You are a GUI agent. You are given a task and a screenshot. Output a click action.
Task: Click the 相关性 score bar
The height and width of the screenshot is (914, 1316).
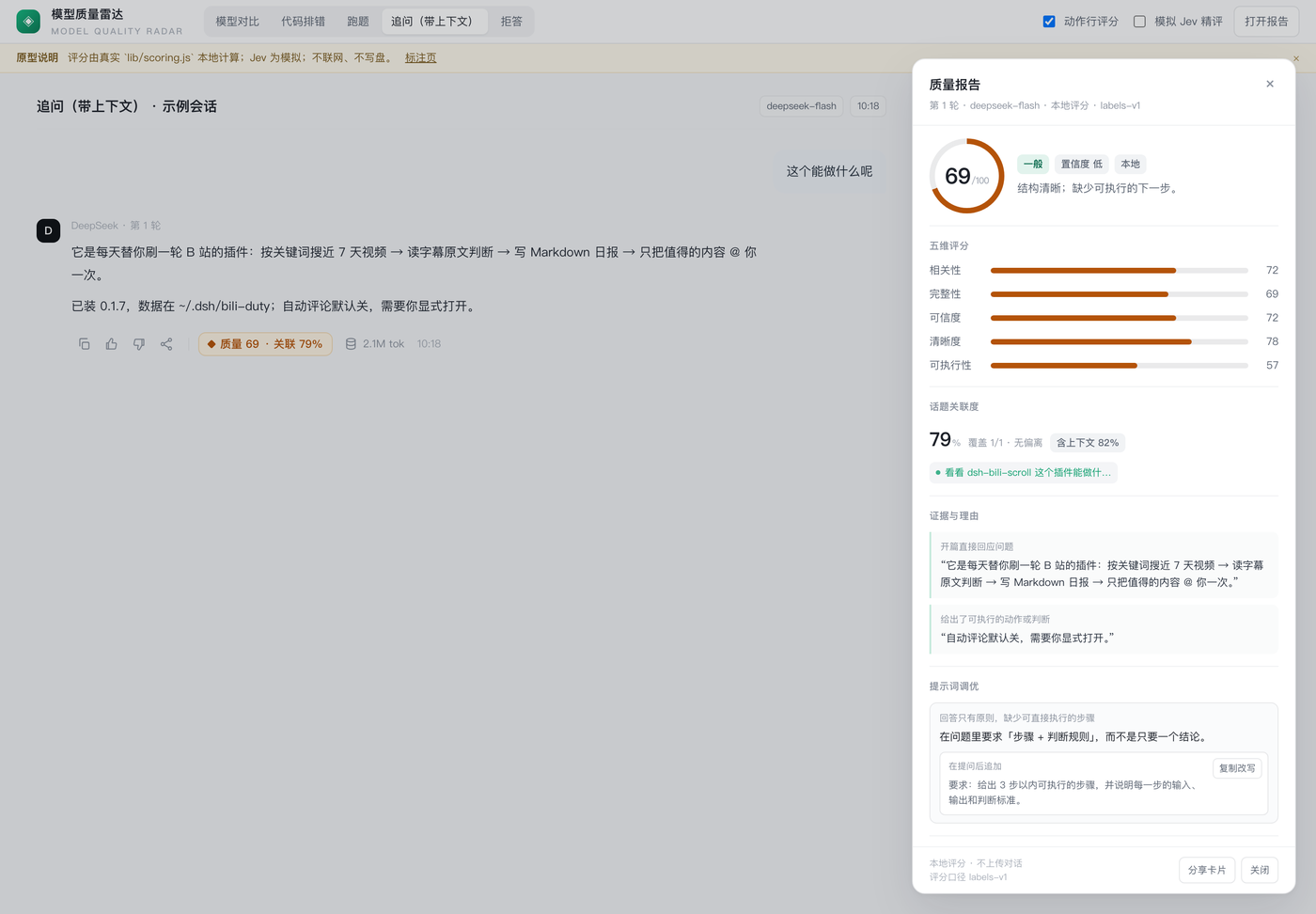coord(1120,271)
